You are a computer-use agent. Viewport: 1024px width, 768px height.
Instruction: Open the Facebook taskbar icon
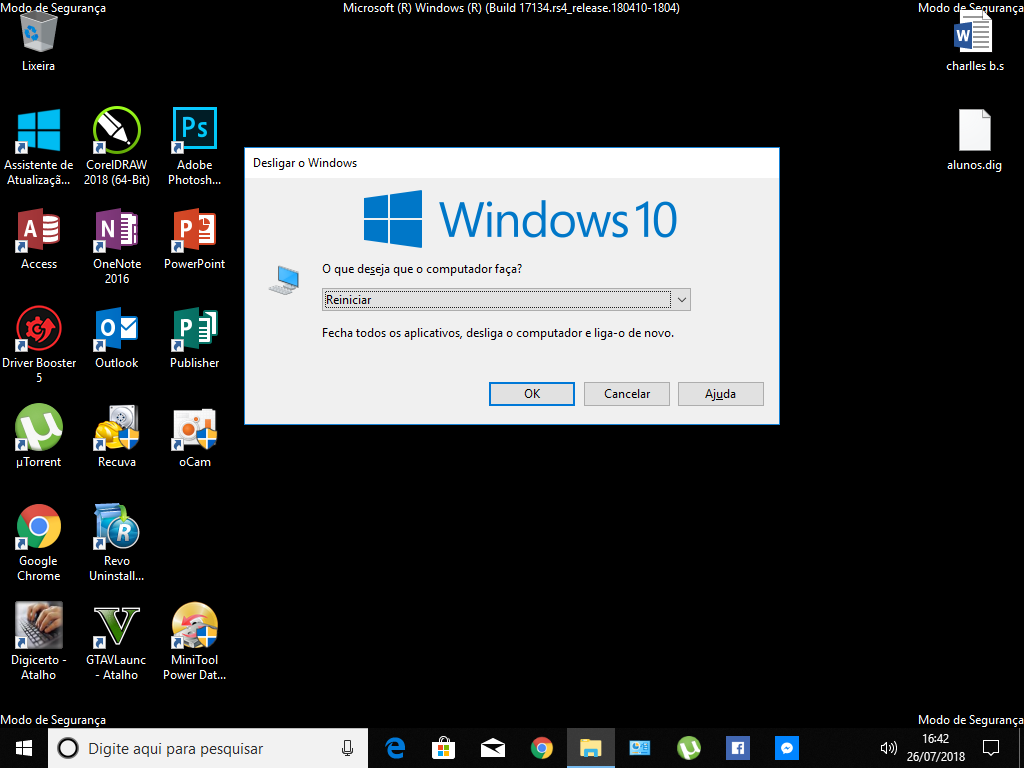[x=737, y=748]
